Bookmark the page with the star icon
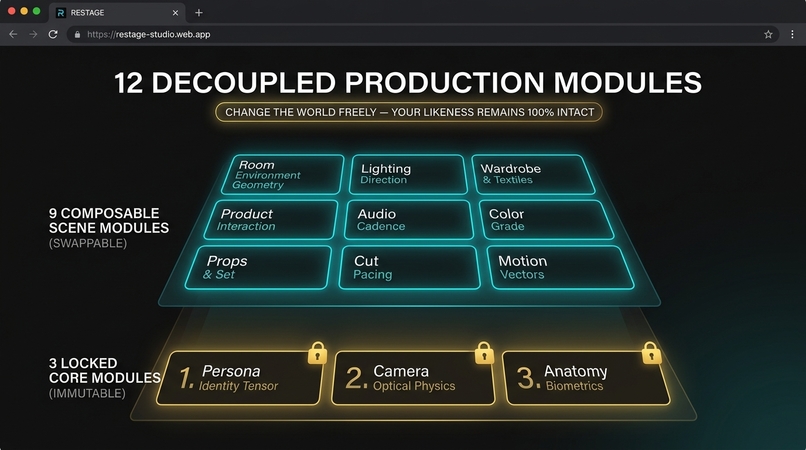The image size is (806, 450). pyautogui.click(x=768, y=34)
